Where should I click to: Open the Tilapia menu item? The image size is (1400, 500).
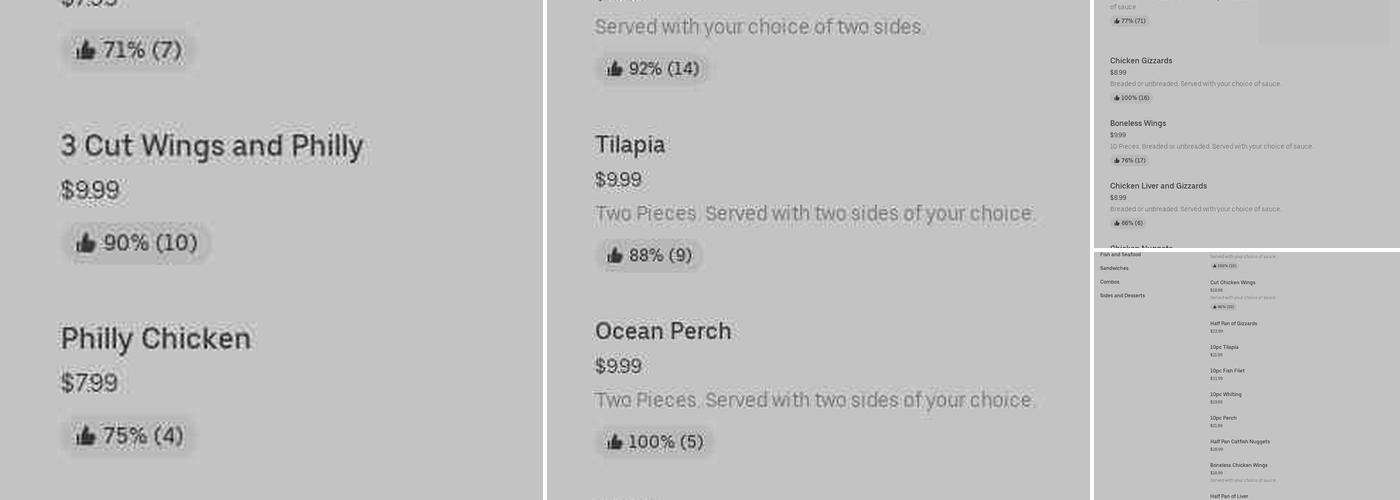point(629,145)
